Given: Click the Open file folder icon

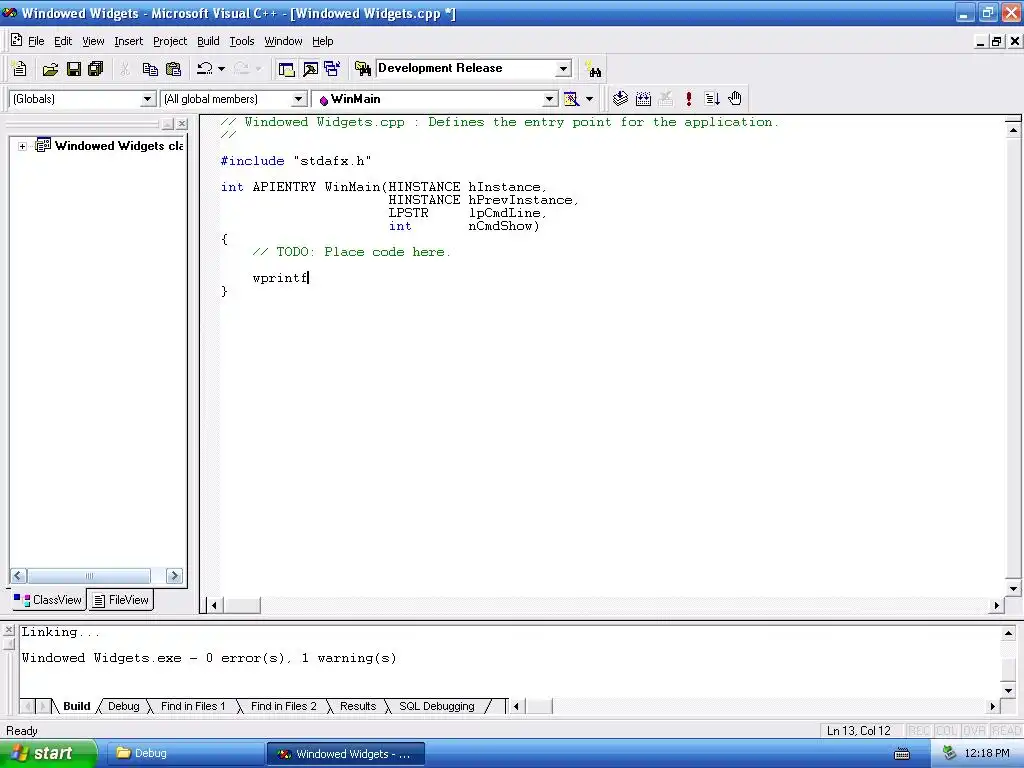Looking at the screenshot, I should 50,69.
